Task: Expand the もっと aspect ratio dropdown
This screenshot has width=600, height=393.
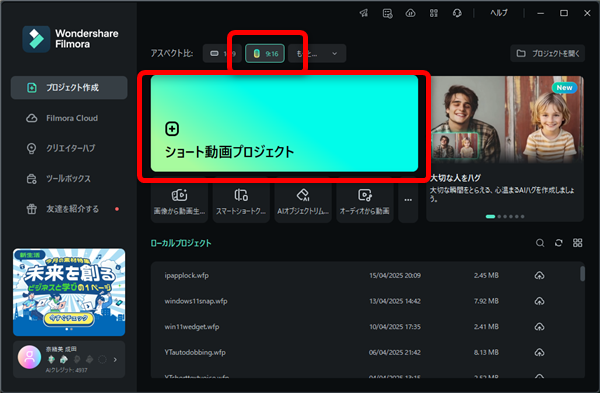Action: [317, 54]
